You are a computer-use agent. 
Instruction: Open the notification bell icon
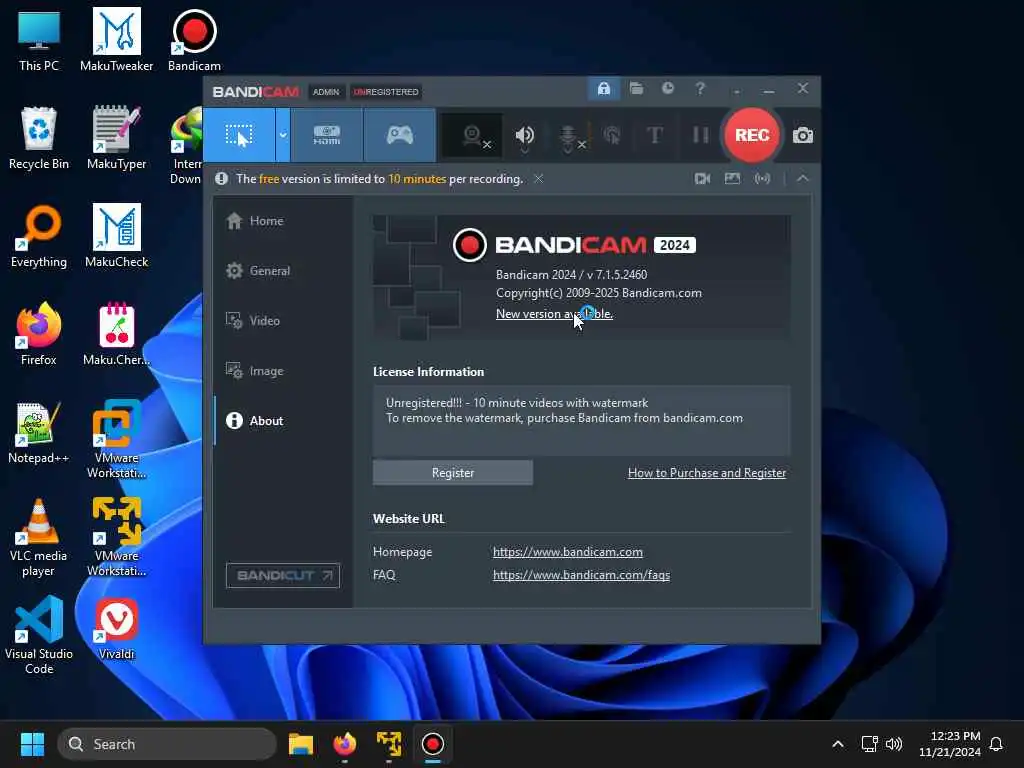tap(996, 744)
